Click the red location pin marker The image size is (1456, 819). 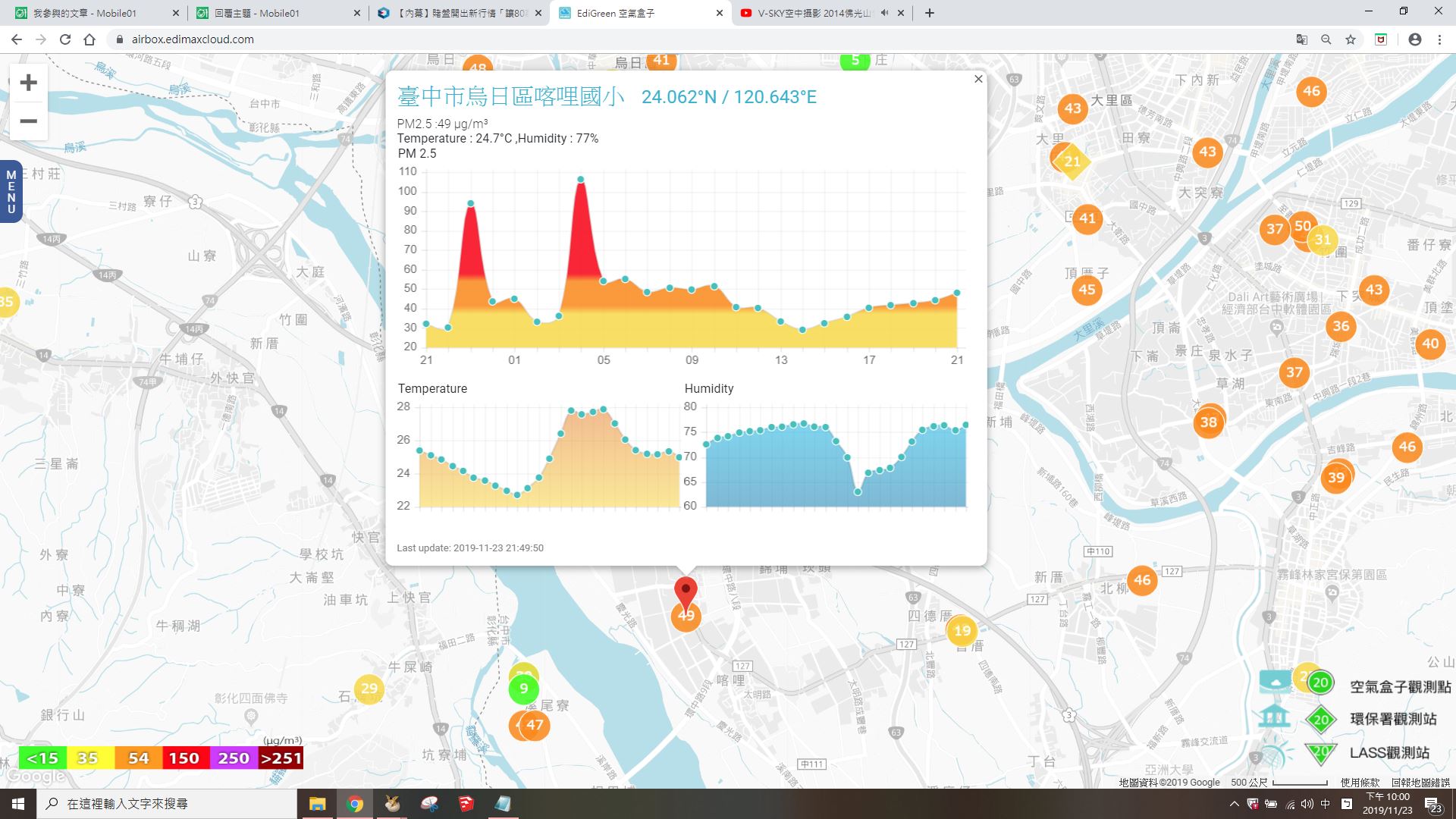coord(686,593)
